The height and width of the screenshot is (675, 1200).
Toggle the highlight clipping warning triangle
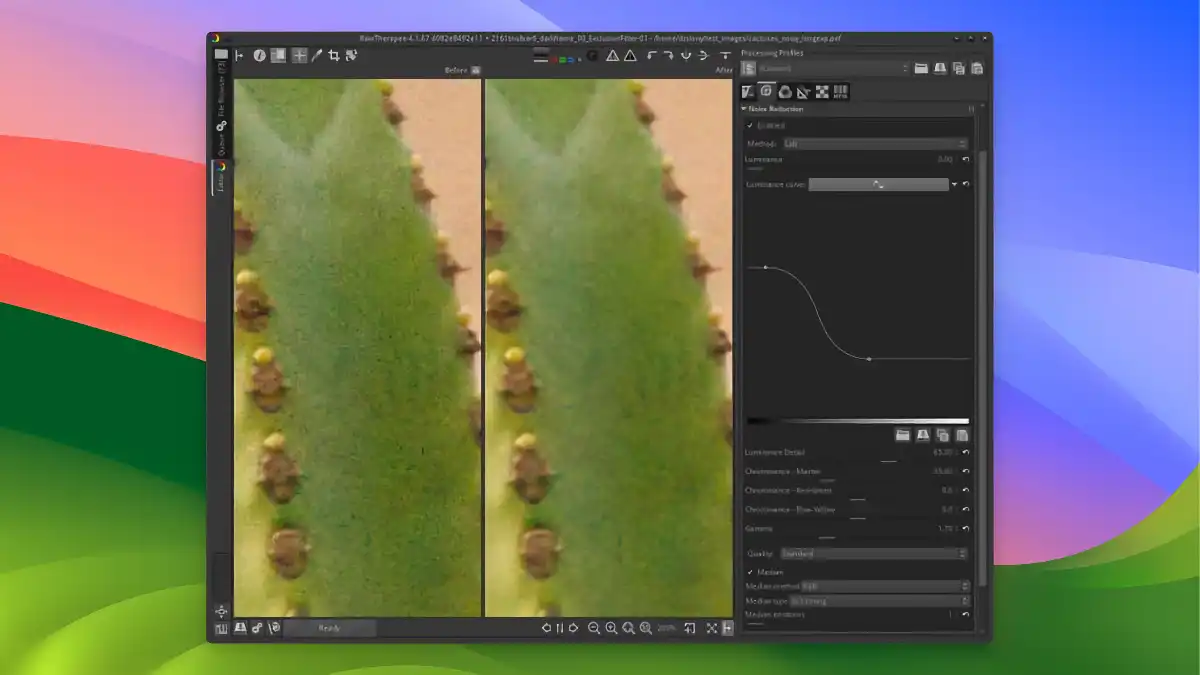613,57
